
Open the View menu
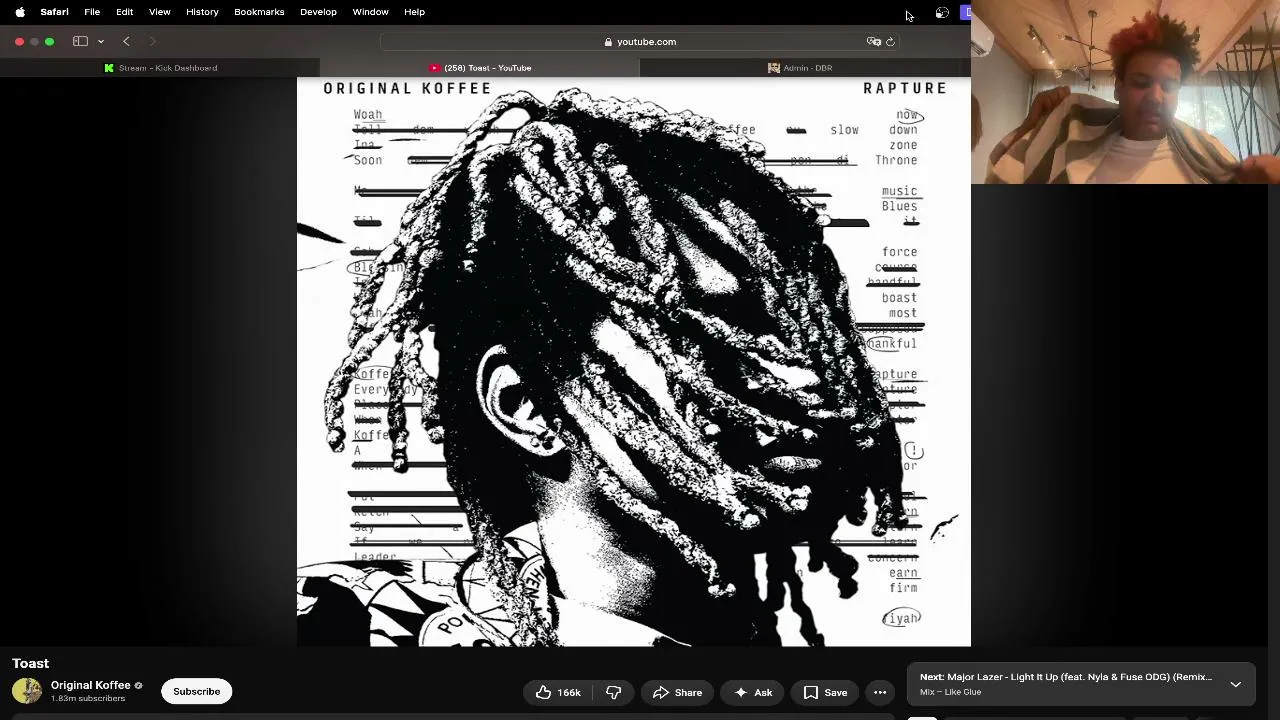tap(159, 12)
